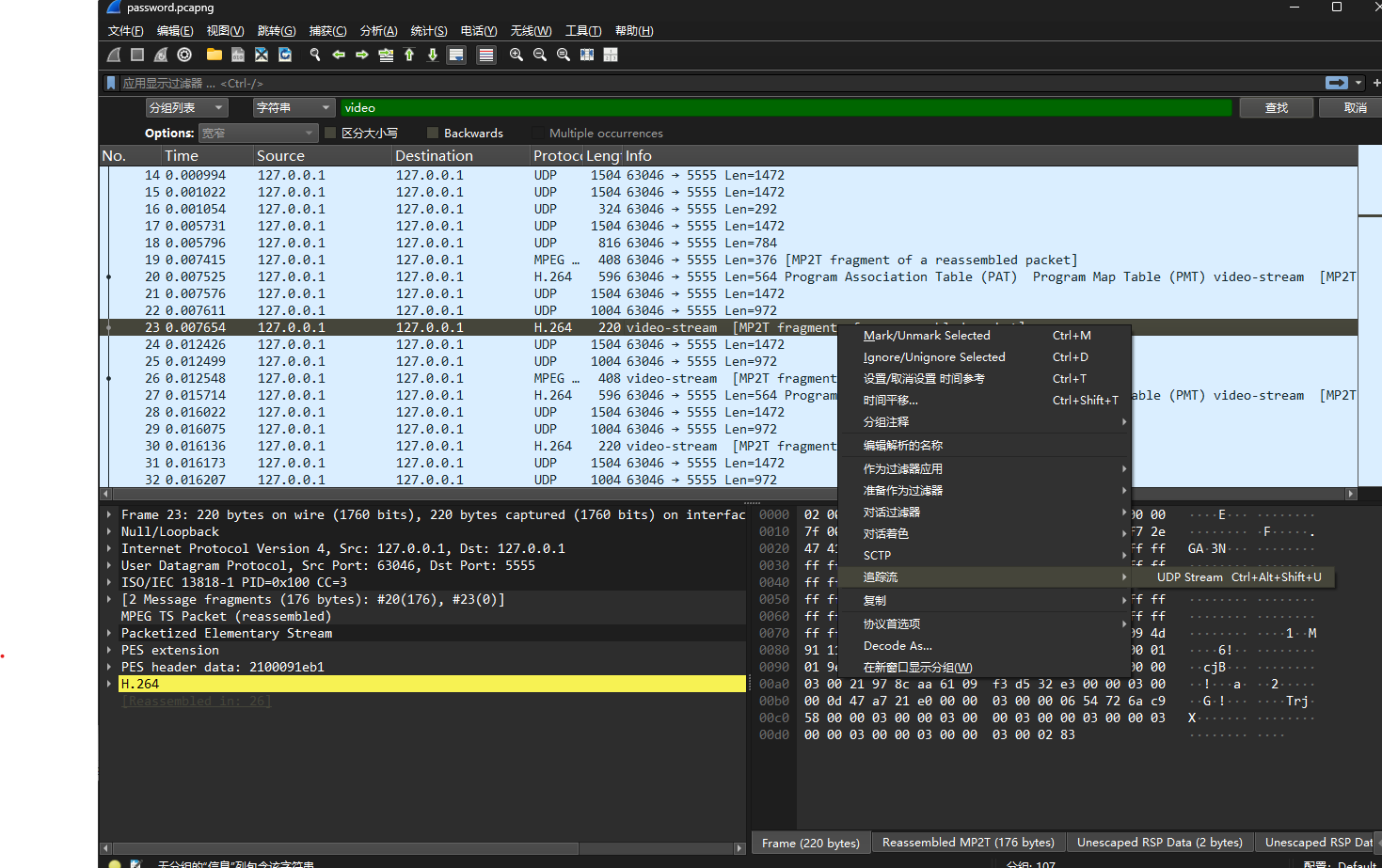Go to specified packet icon

(x=386, y=55)
